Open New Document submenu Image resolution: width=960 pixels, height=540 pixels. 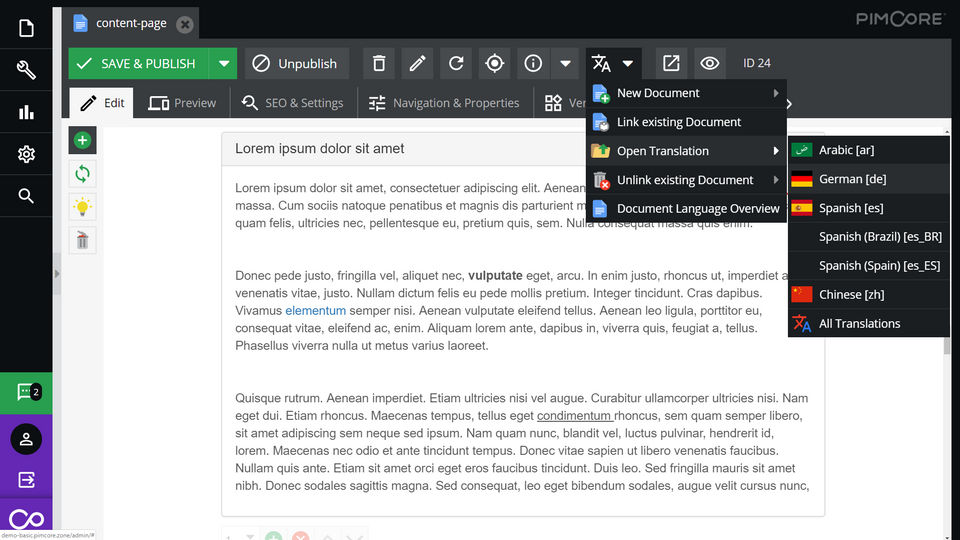coord(686,93)
